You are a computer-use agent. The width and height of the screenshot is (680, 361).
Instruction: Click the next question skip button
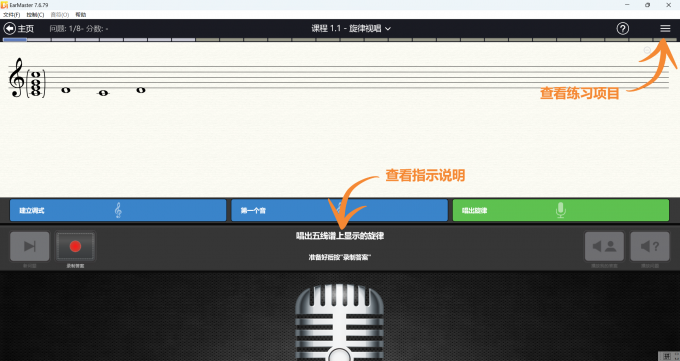coord(29,246)
